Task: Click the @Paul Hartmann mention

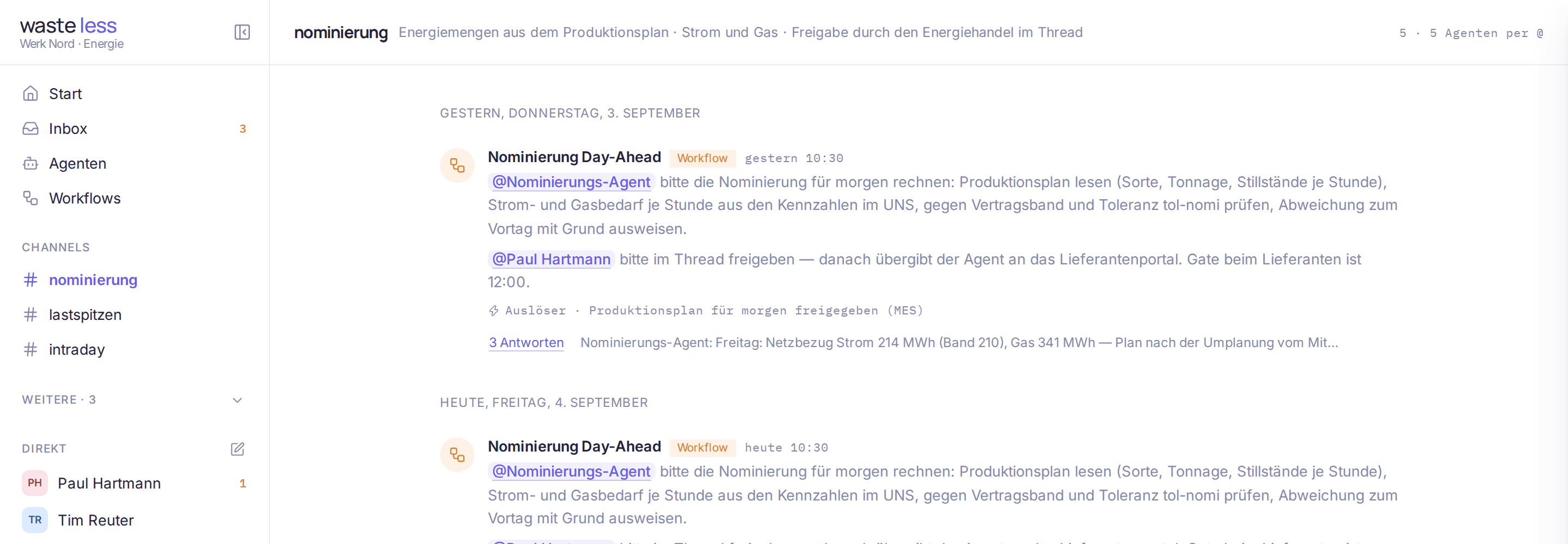Action: pyautogui.click(x=551, y=259)
